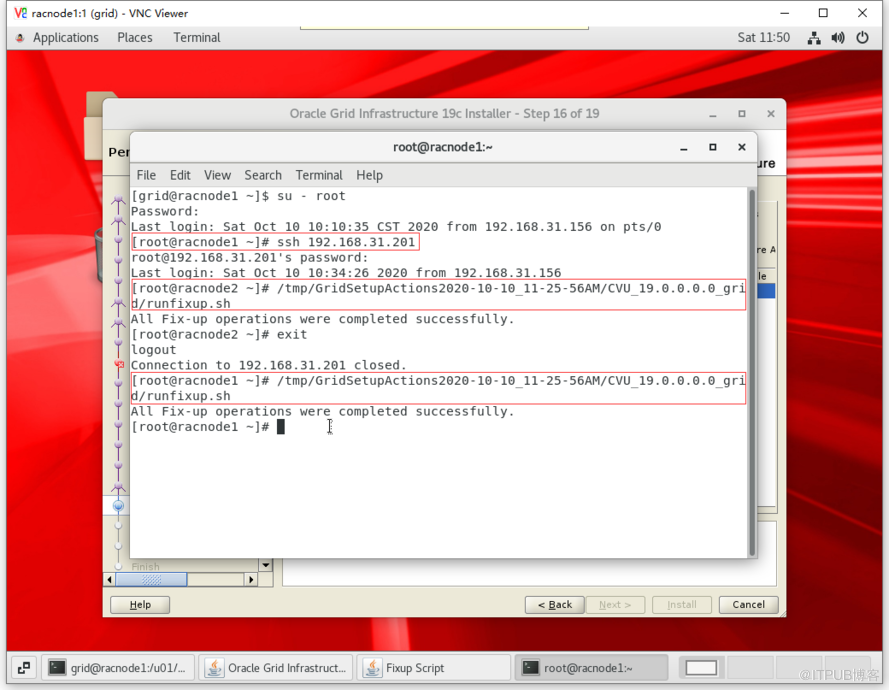889x690 pixels.
Task: Click the volume speaker icon
Action: [x=837, y=38]
